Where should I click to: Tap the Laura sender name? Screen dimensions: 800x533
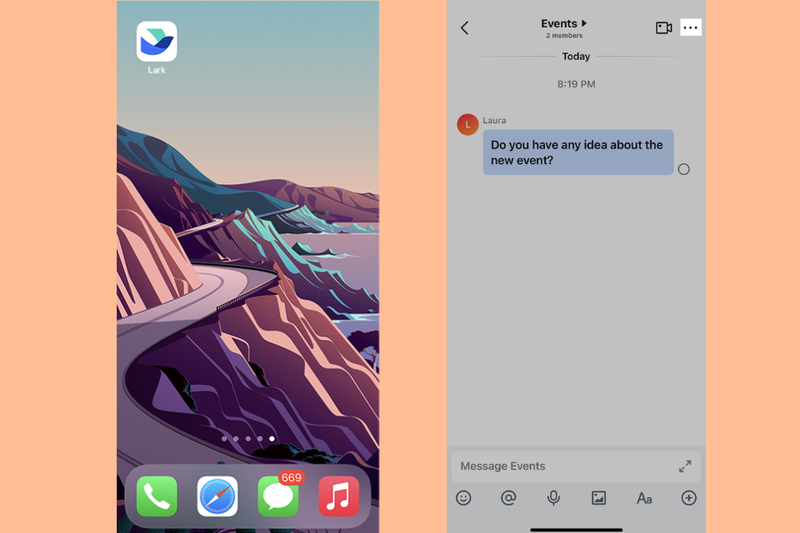pyautogui.click(x=494, y=120)
